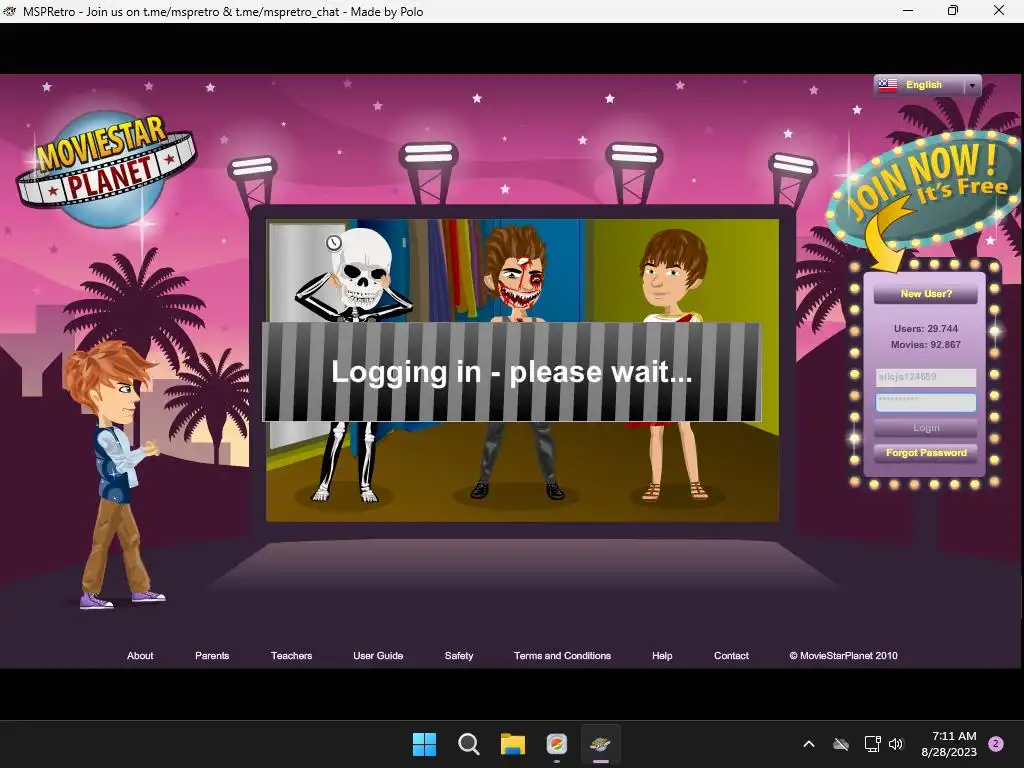Viewport: 1024px width, 768px height.
Task: Click the Logging in - please wait banner
Action: tap(511, 372)
